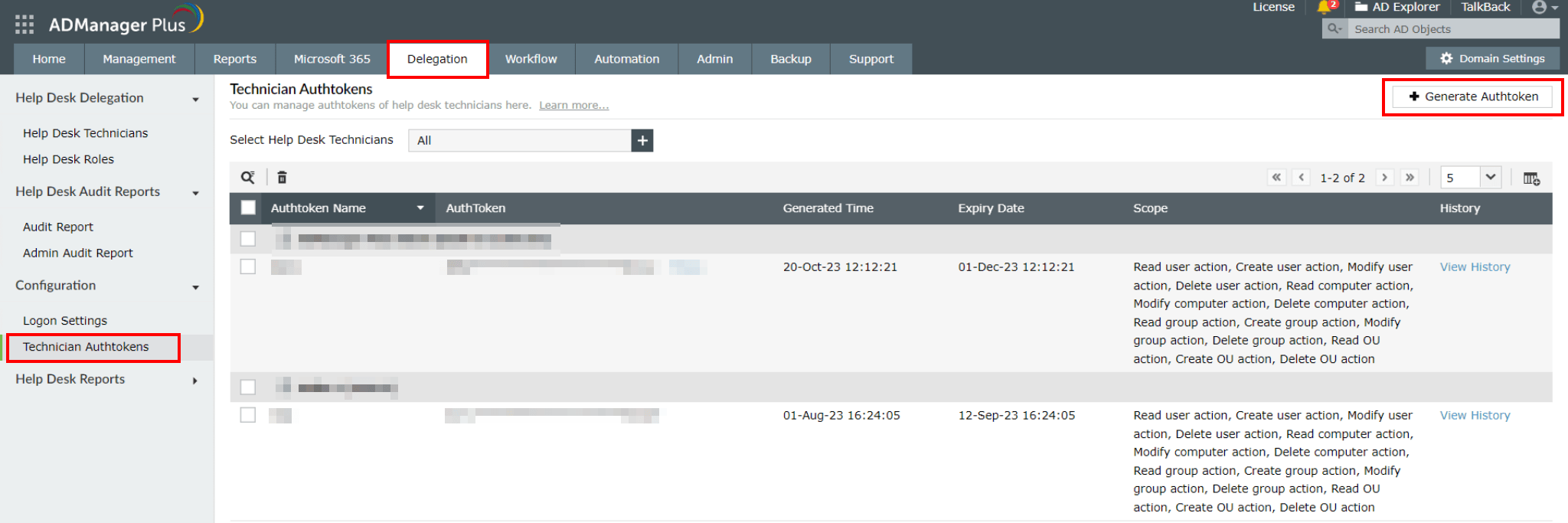
Task: Click the Generated Time column header
Action: click(828, 208)
